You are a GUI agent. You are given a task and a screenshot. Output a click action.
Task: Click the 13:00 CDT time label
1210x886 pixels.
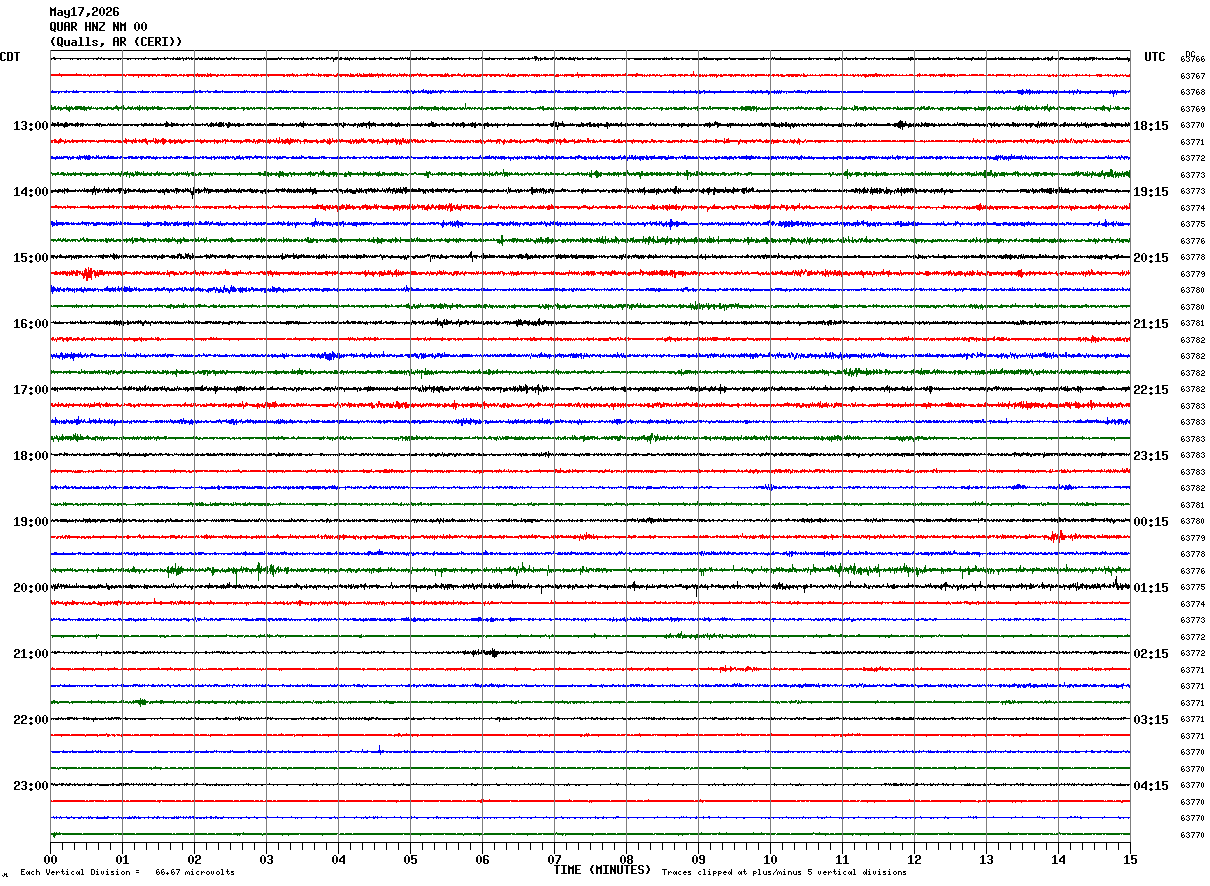coord(30,126)
